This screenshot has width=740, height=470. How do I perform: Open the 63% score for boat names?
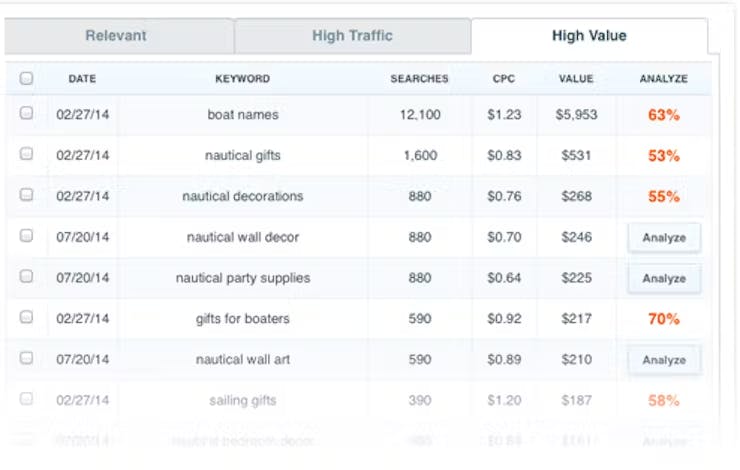(x=664, y=115)
